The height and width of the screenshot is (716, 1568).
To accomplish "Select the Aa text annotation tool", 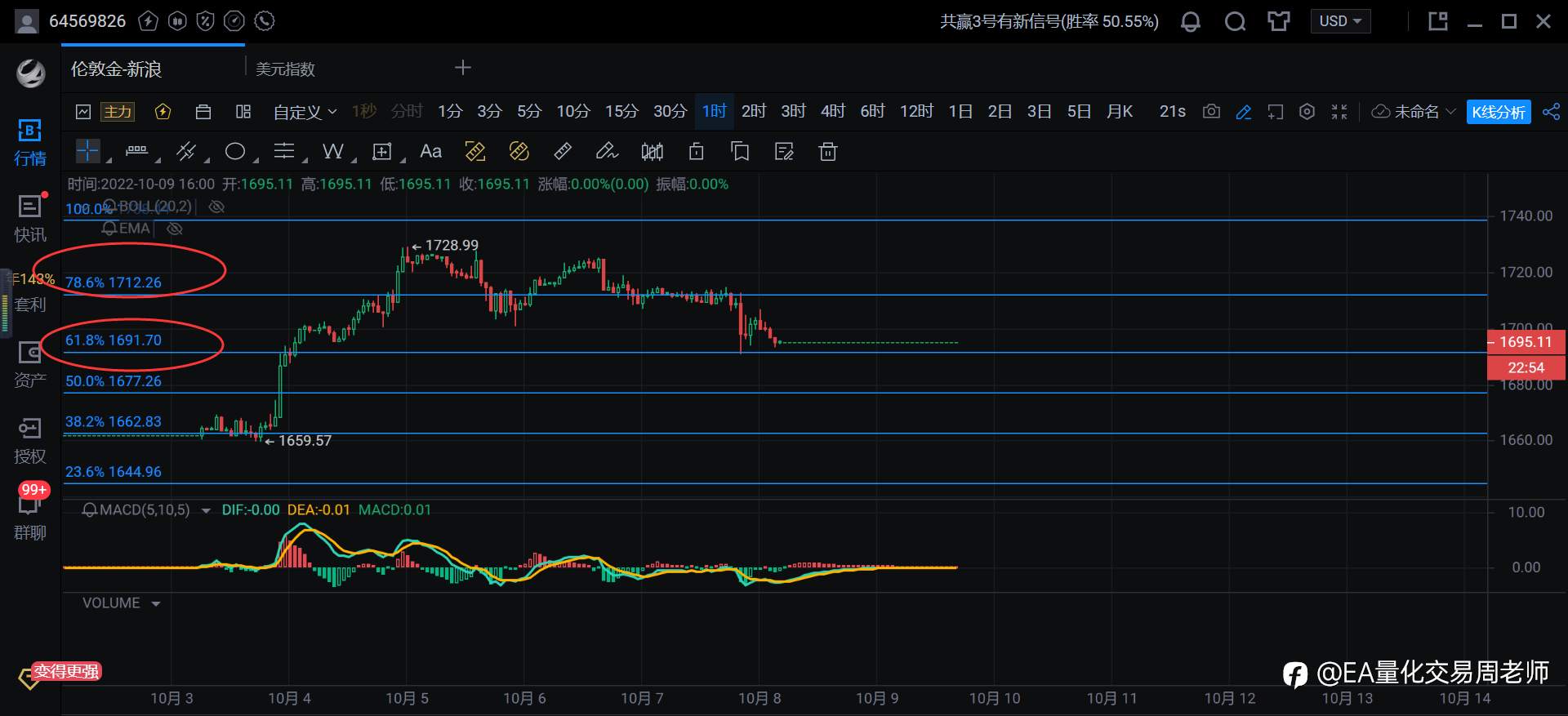I will pyautogui.click(x=430, y=151).
